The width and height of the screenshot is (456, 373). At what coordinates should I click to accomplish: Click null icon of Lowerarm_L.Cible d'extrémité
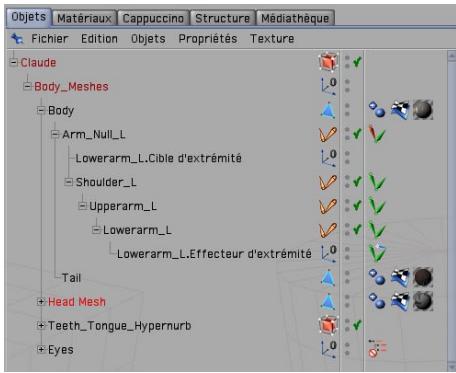pos(329,158)
